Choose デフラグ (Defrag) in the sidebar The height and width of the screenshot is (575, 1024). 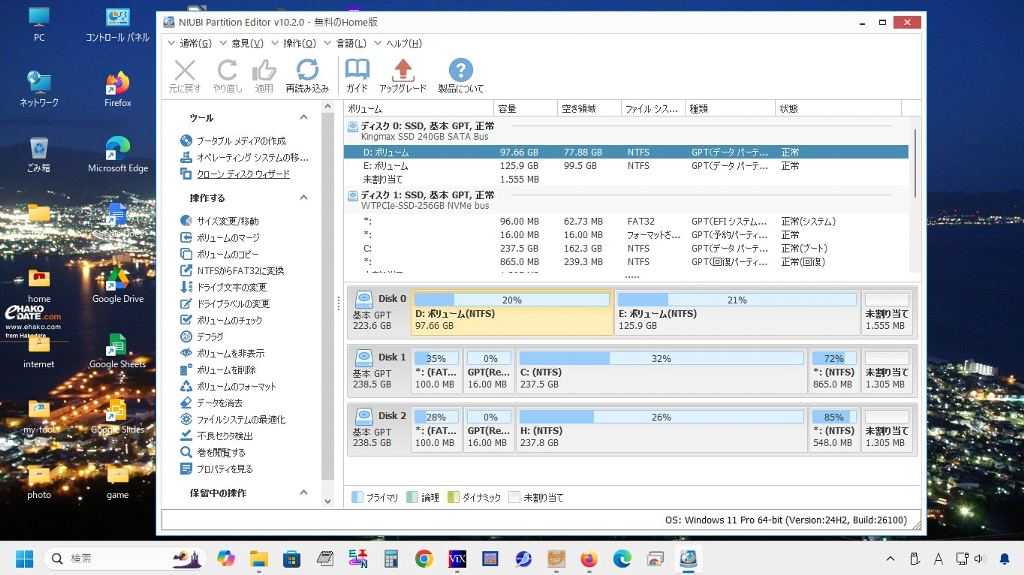210,337
